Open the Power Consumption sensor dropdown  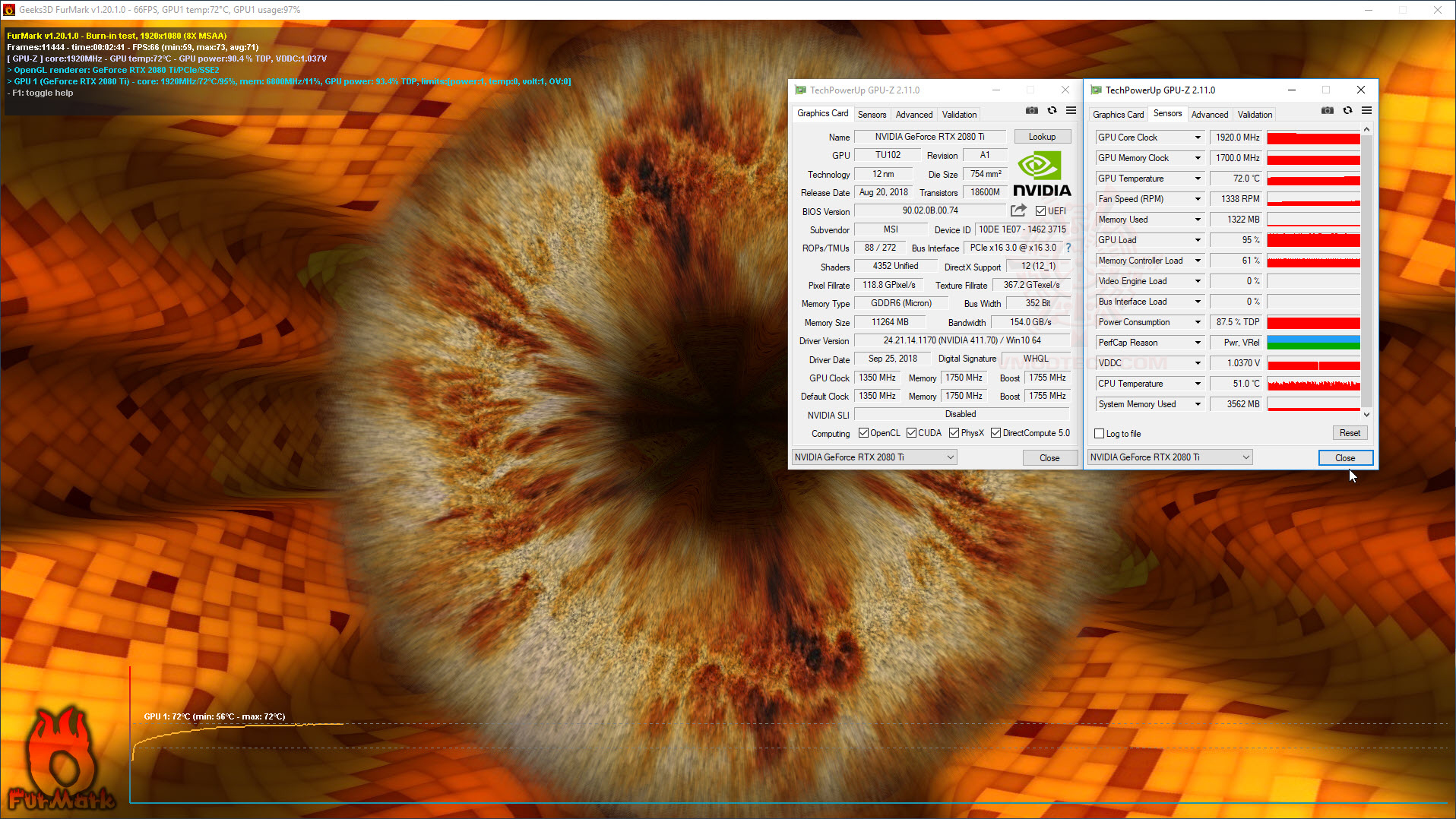pos(1198,322)
